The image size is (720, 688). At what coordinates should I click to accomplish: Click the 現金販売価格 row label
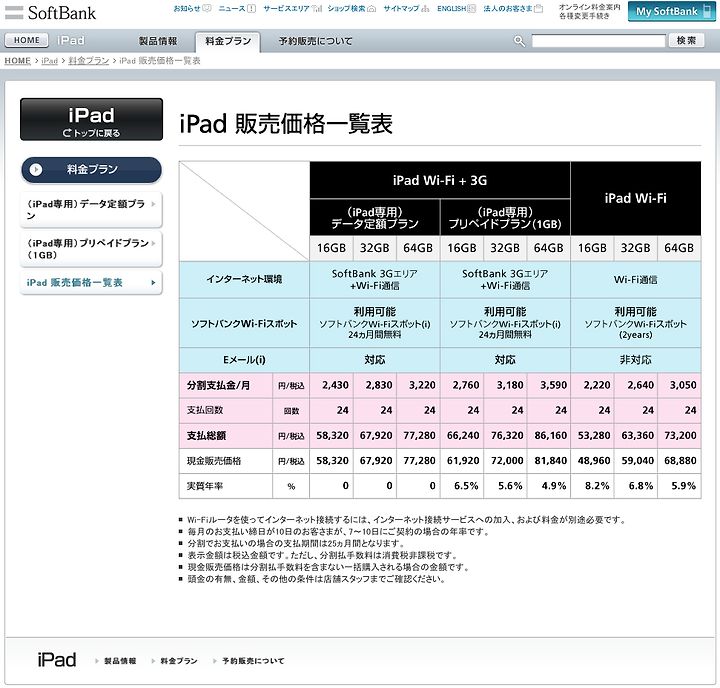click(214, 461)
